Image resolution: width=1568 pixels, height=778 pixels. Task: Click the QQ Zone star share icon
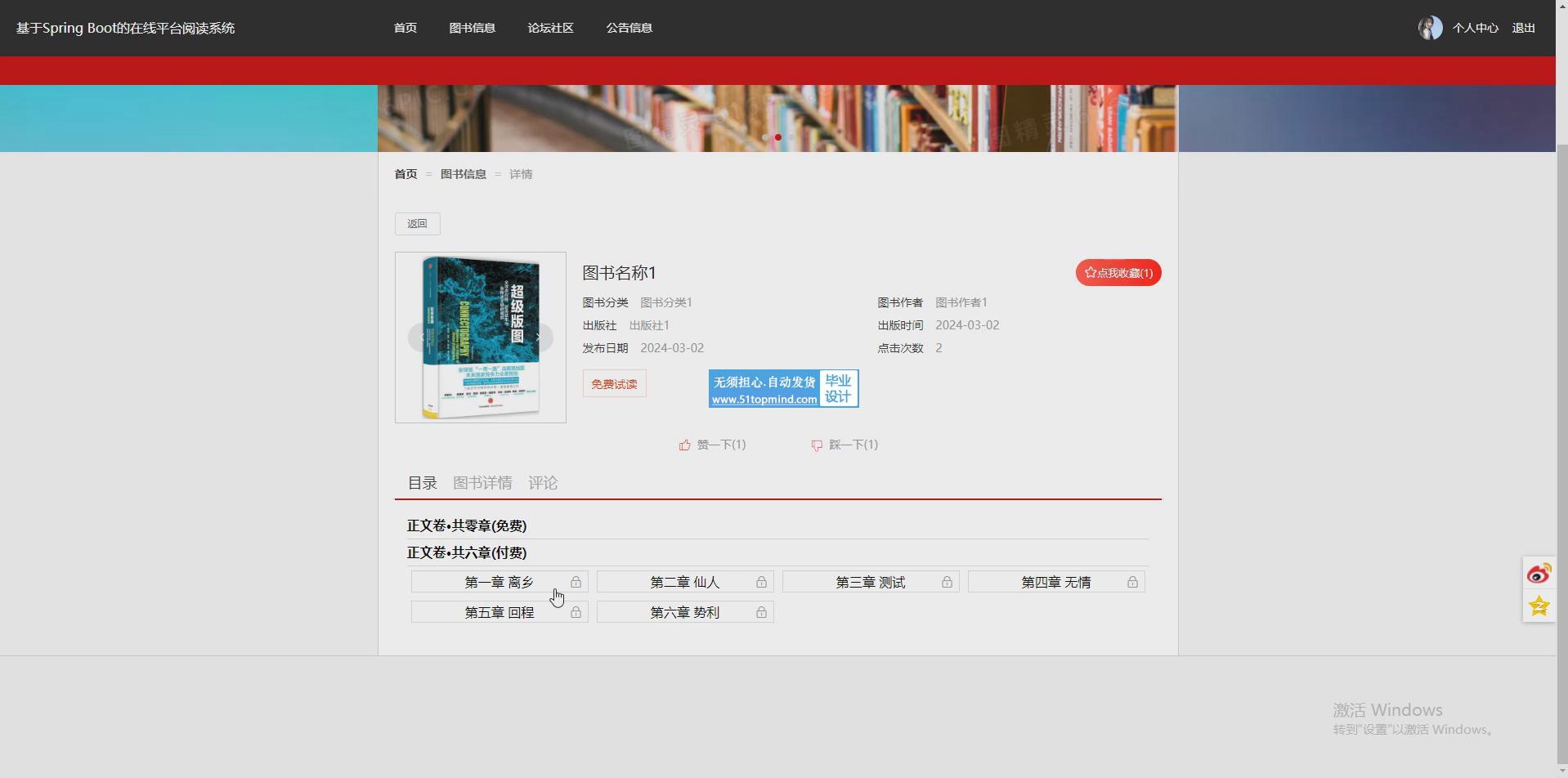click(1539, 606)
